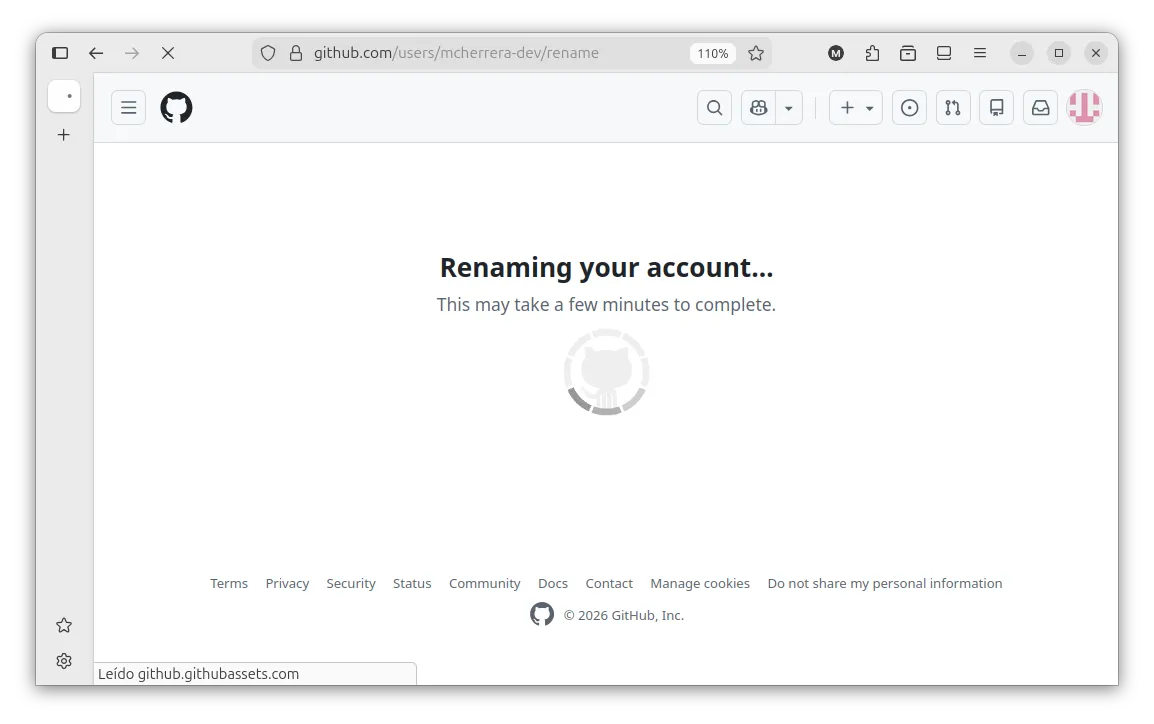
Task: Reset the 110% zoom level badge
Action: [x=712, y=53]
